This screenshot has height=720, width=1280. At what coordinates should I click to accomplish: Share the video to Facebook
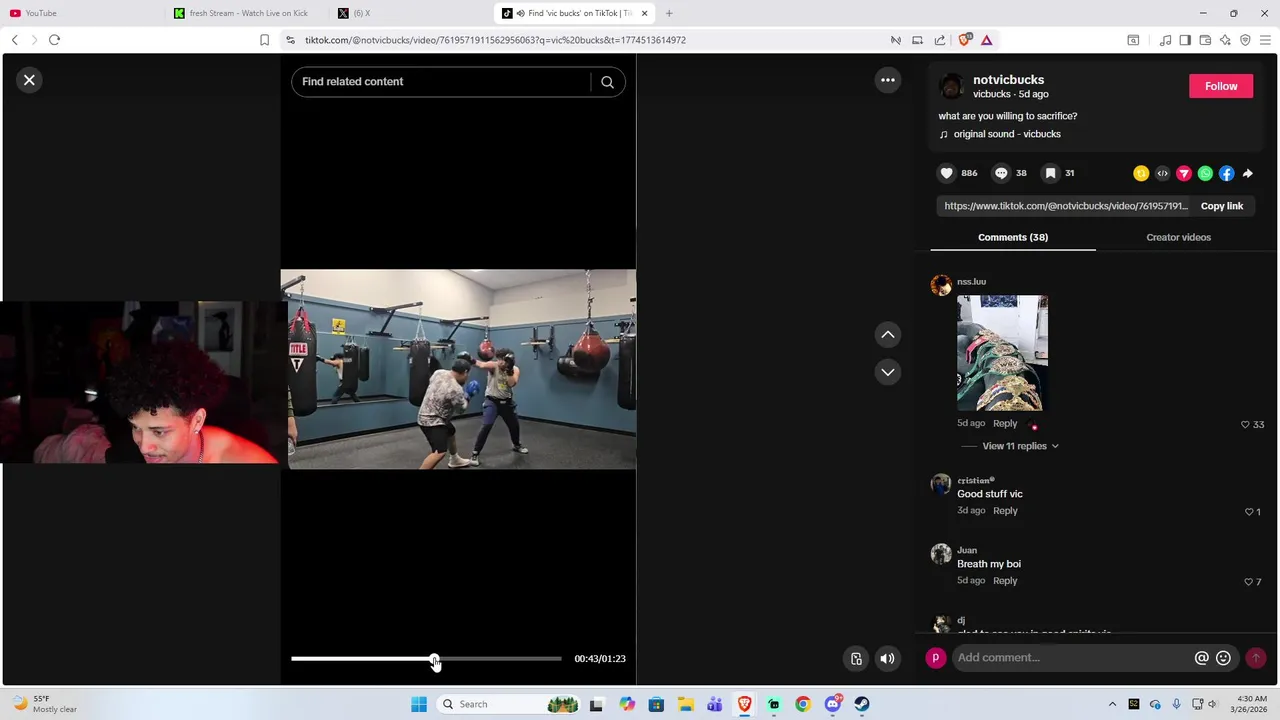[x=1227, y=173]
